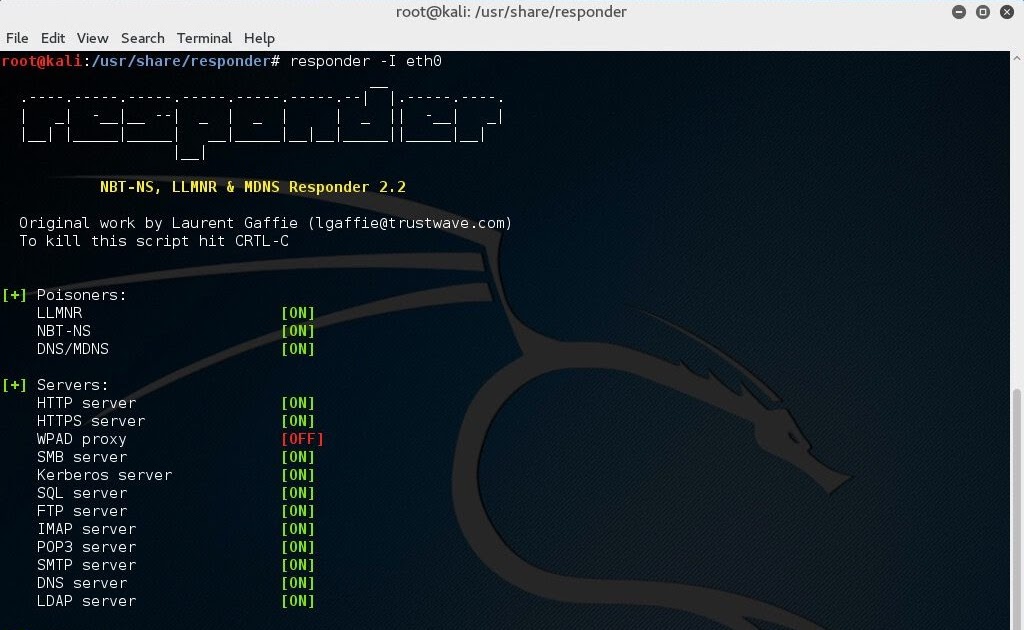Click the [ON] status for FTP server
The image size is (1024, 630).
[298, 511]
